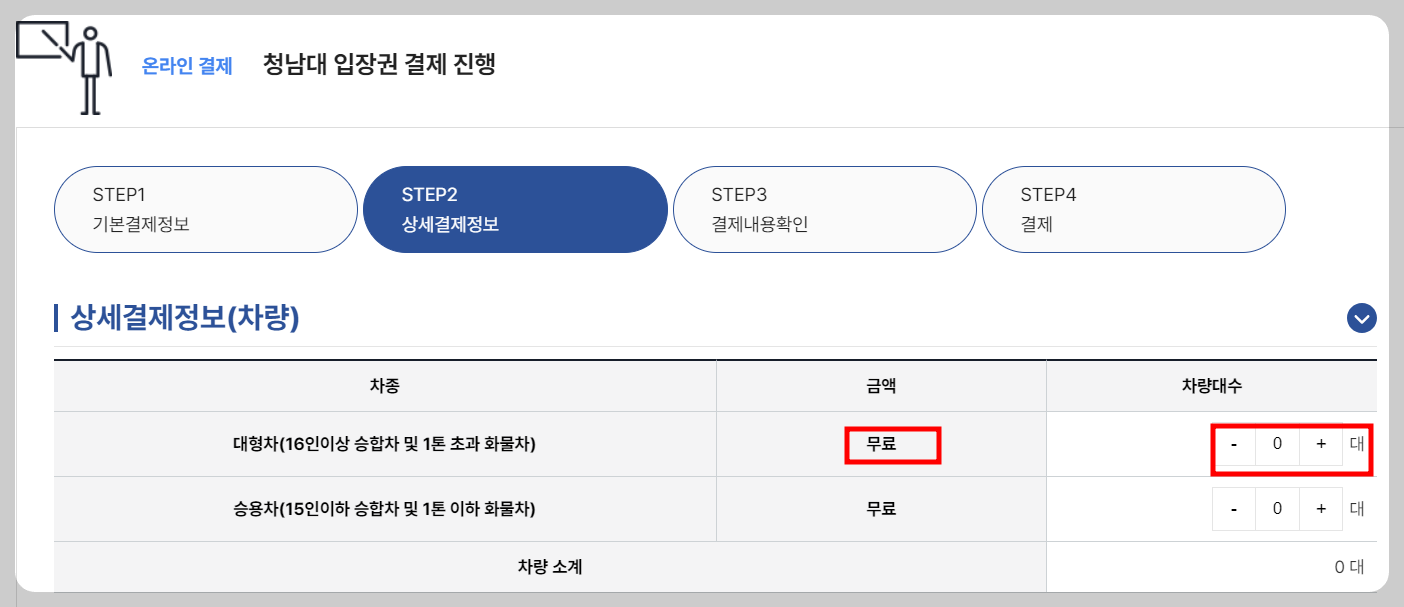Open the blue circular arrow on the section header
Viewport: 1404px width, 607px height.
1360,318
